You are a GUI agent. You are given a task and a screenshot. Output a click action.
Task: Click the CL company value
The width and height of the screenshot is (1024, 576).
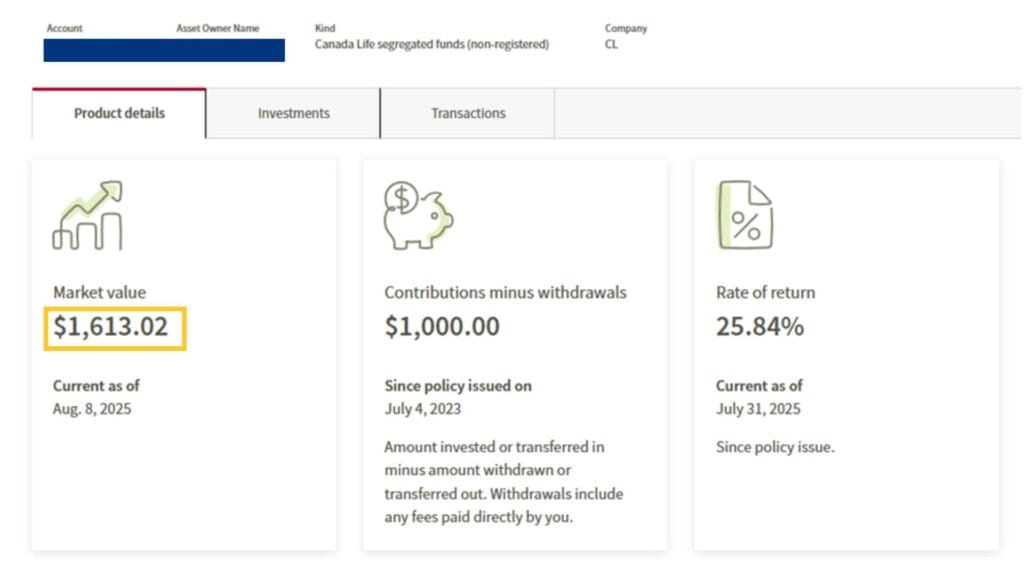611,44
